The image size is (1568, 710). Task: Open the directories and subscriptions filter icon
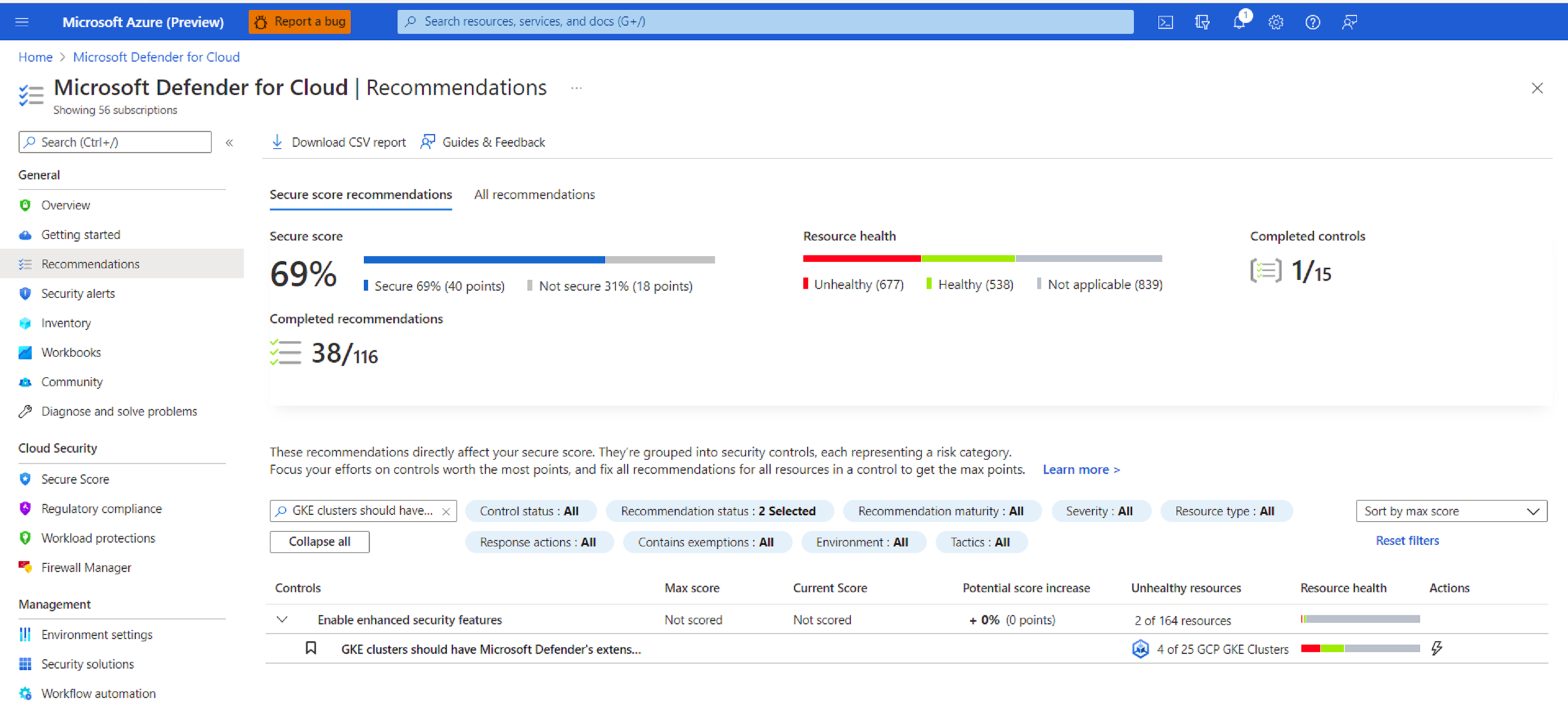[x=1201, y=22]
